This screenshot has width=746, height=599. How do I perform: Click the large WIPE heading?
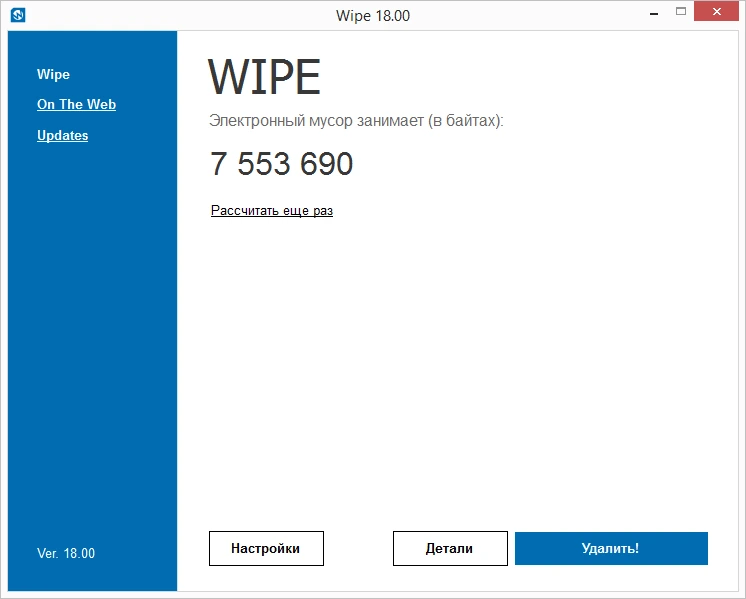pos(265,77)
